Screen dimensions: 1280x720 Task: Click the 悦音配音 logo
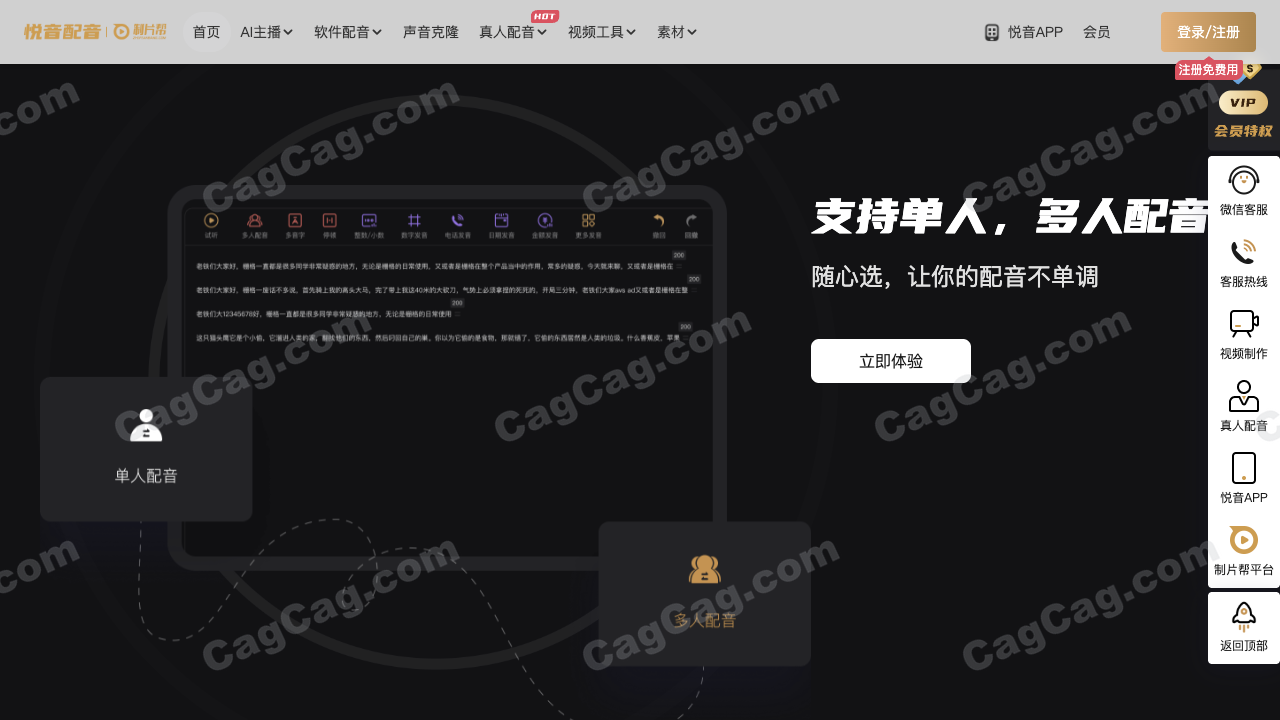[62, 32]
